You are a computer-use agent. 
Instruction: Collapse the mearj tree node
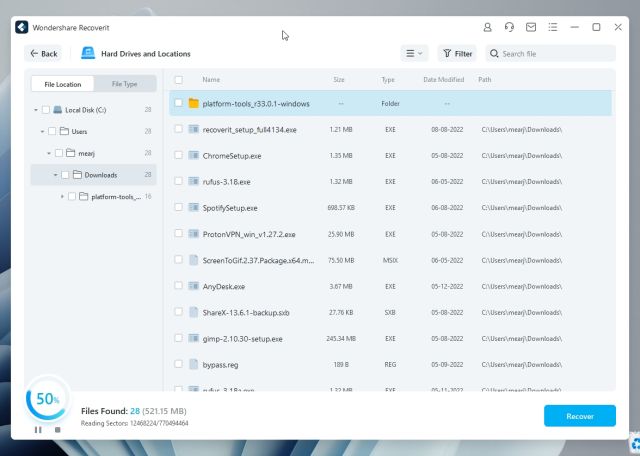click(49, 153)
